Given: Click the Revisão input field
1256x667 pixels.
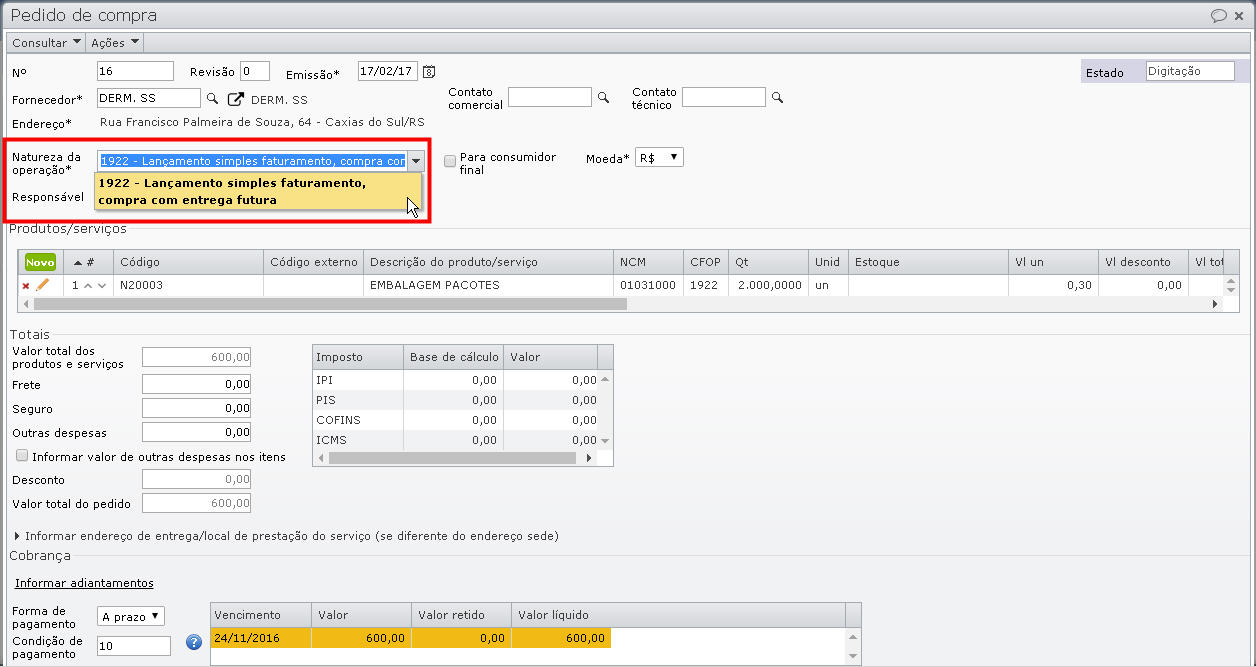Looking at the screenshot, I should tap(255, 71).
